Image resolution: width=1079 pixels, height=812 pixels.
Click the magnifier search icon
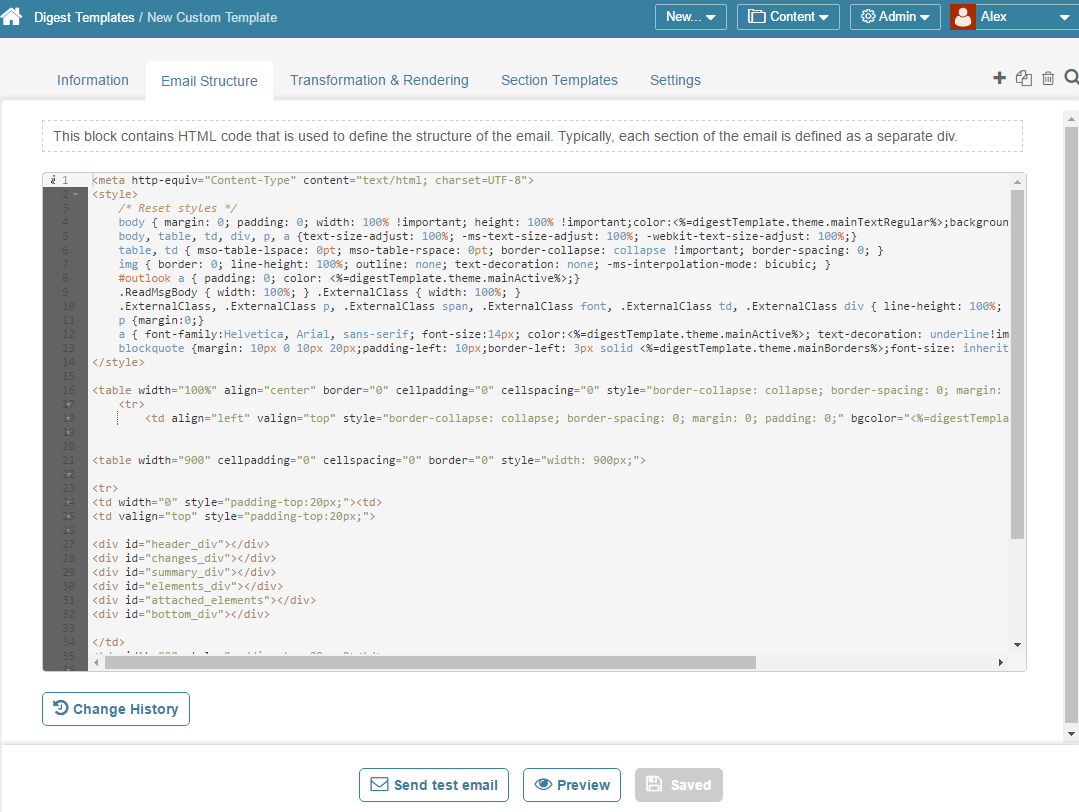[x=1071, y=78]
